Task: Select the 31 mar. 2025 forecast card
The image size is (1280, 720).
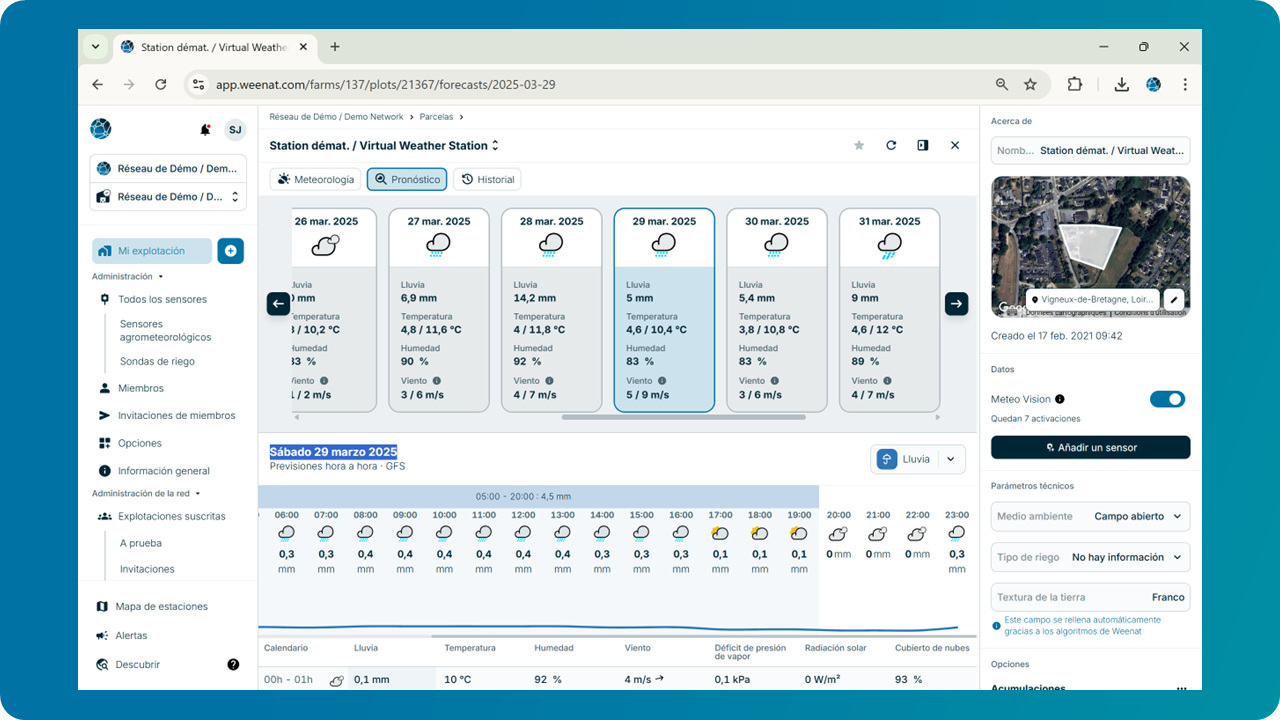Action: point(889,310)
